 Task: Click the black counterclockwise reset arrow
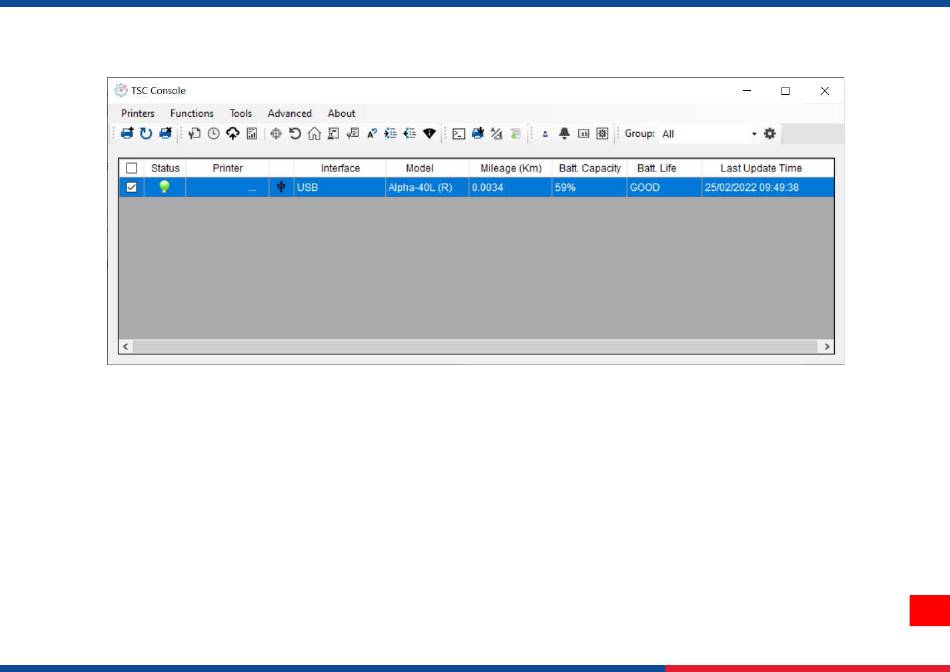click(x=295, y=133)
